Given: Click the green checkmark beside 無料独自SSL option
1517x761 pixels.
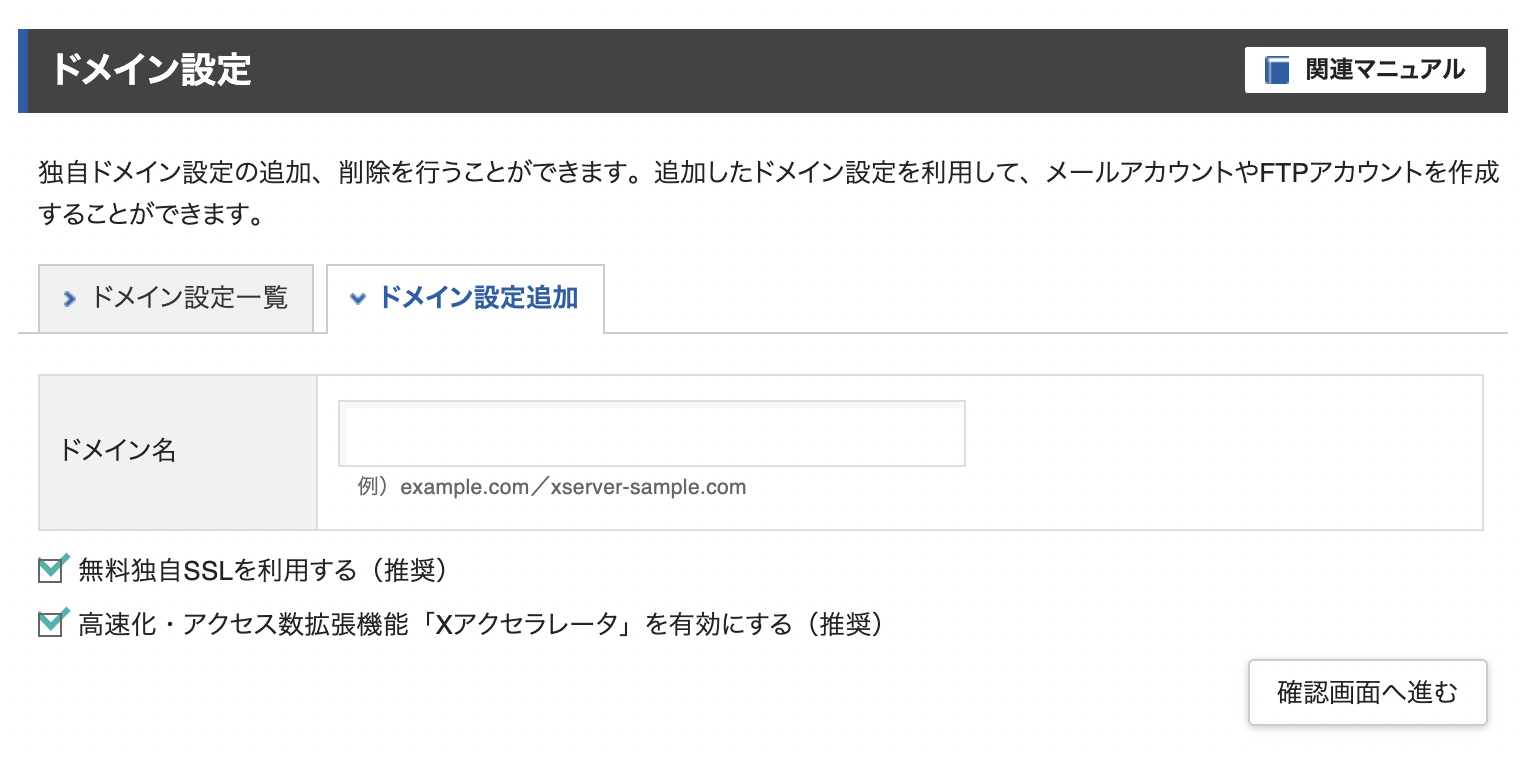Looking at the screenshot, I should pos(50,568).
